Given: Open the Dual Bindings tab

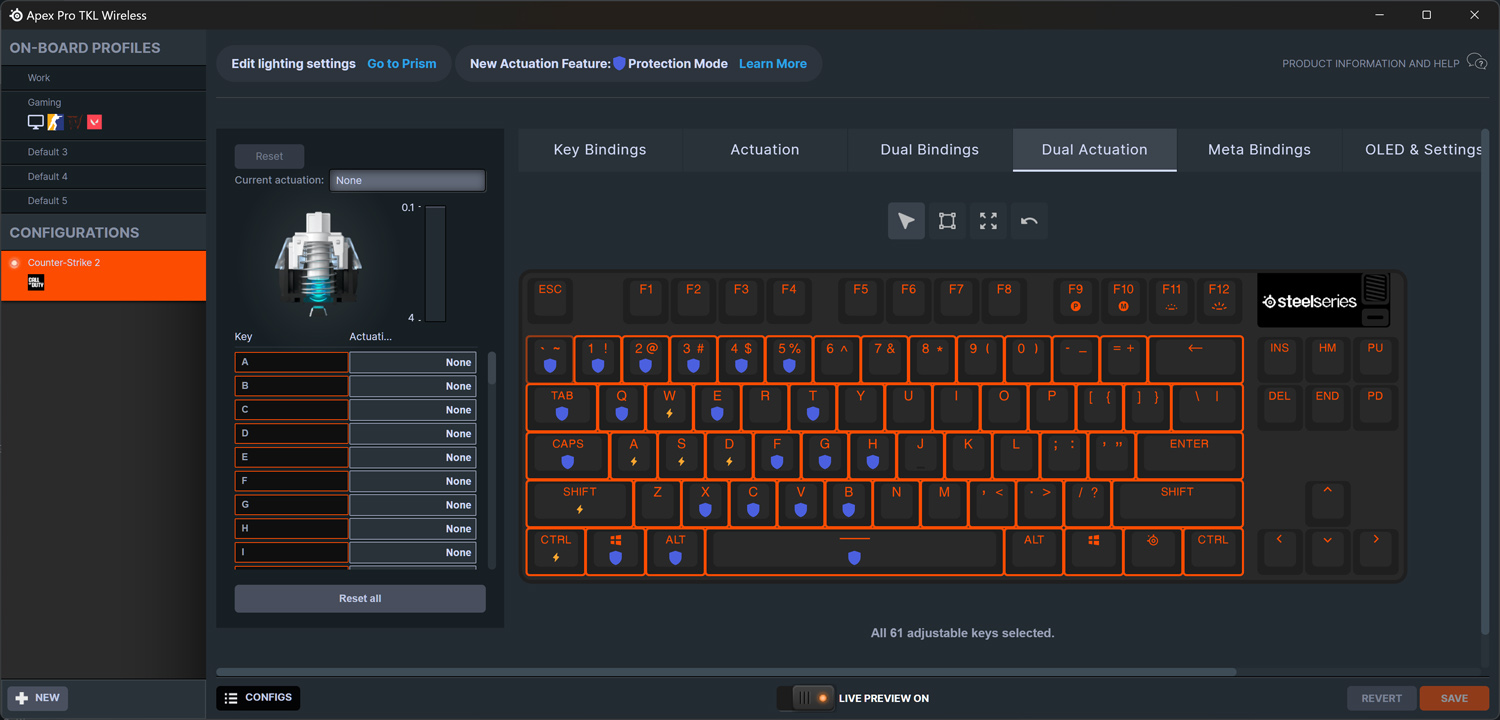Looking at the screenshot, I should pyautogui.click(x=930, y=150).
